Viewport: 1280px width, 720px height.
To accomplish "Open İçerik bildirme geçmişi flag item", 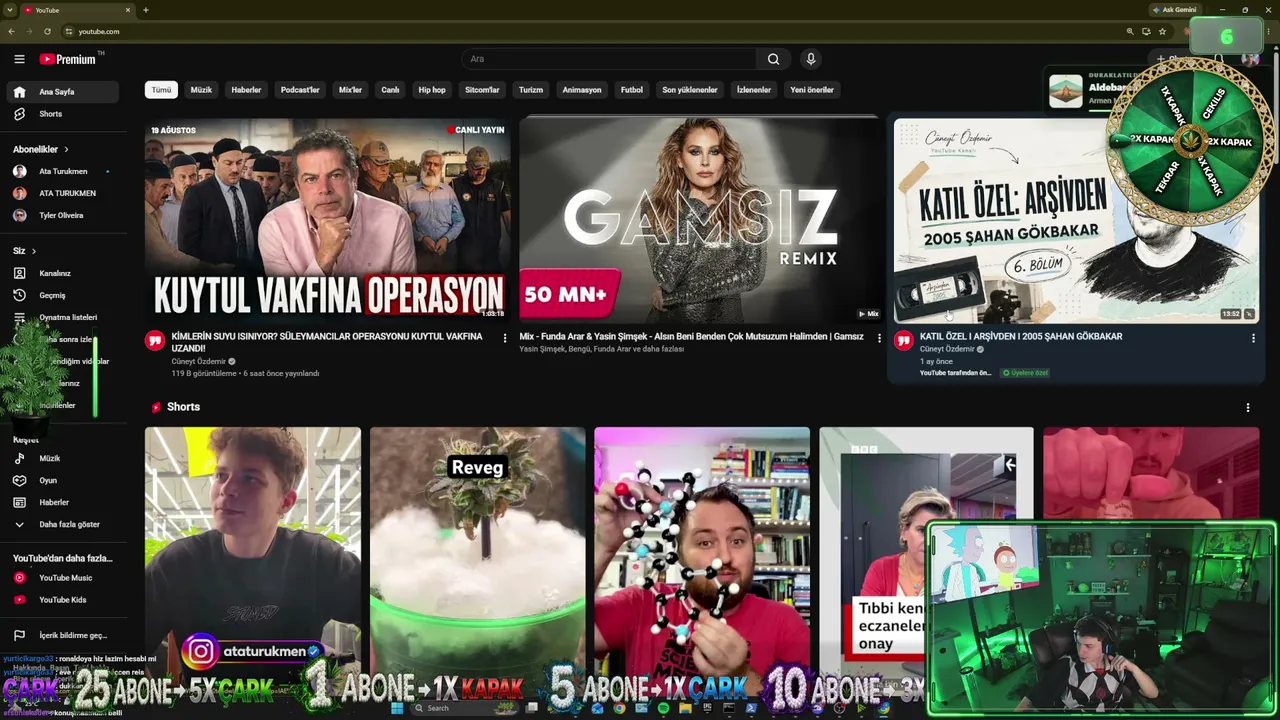I will pos(62,635).
